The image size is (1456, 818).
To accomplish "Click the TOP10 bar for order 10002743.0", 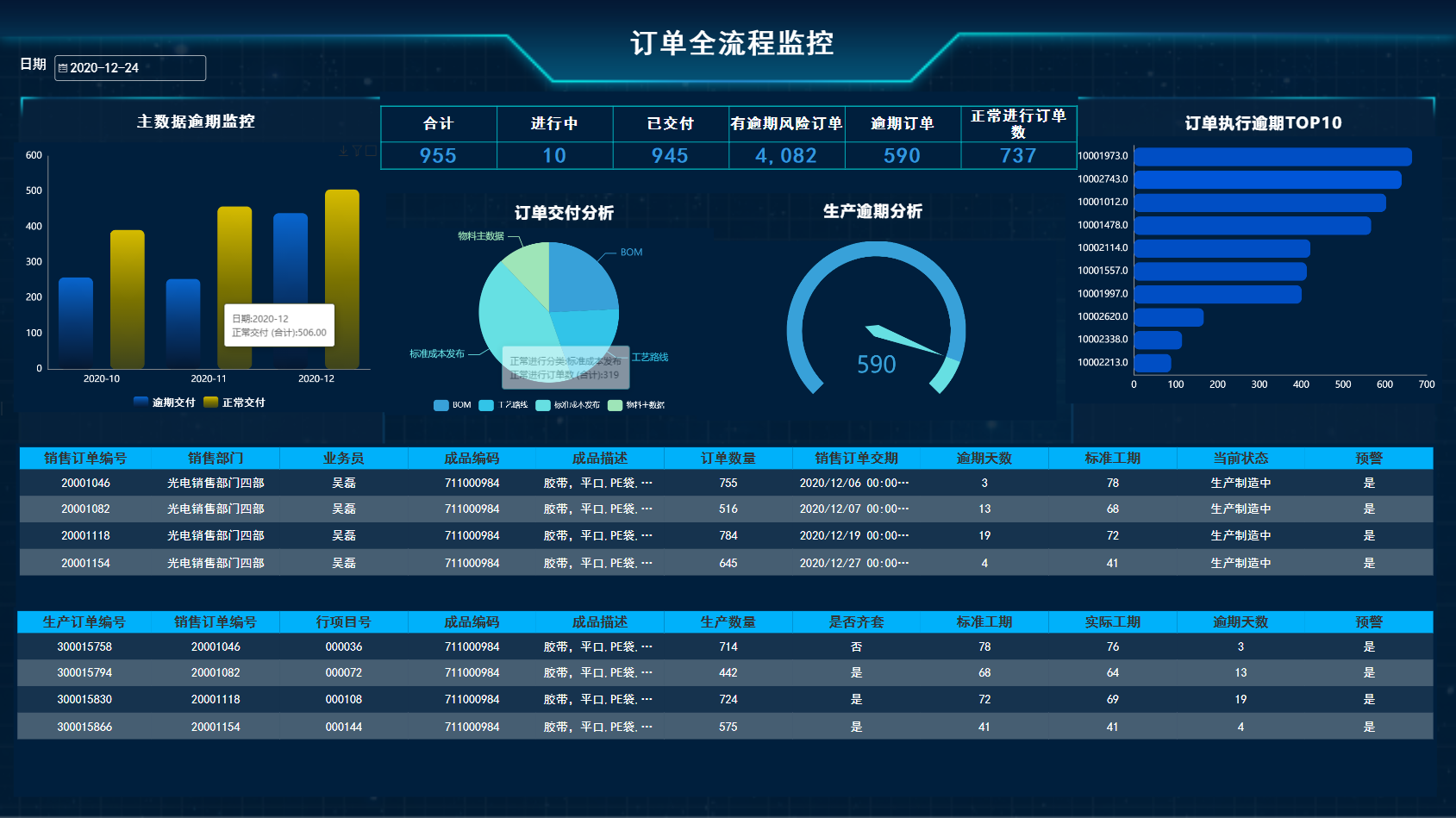I will click(x=1267, y=180).
